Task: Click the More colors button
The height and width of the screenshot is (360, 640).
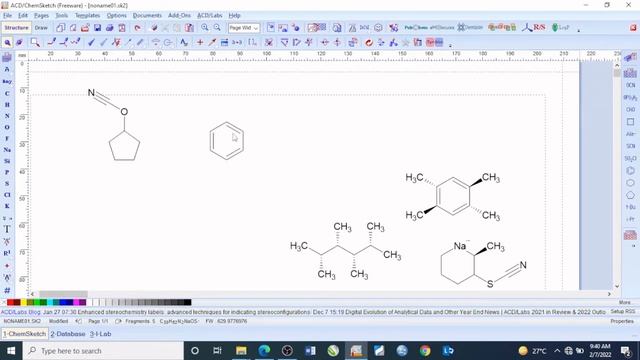Action: [x=624, y=302]
